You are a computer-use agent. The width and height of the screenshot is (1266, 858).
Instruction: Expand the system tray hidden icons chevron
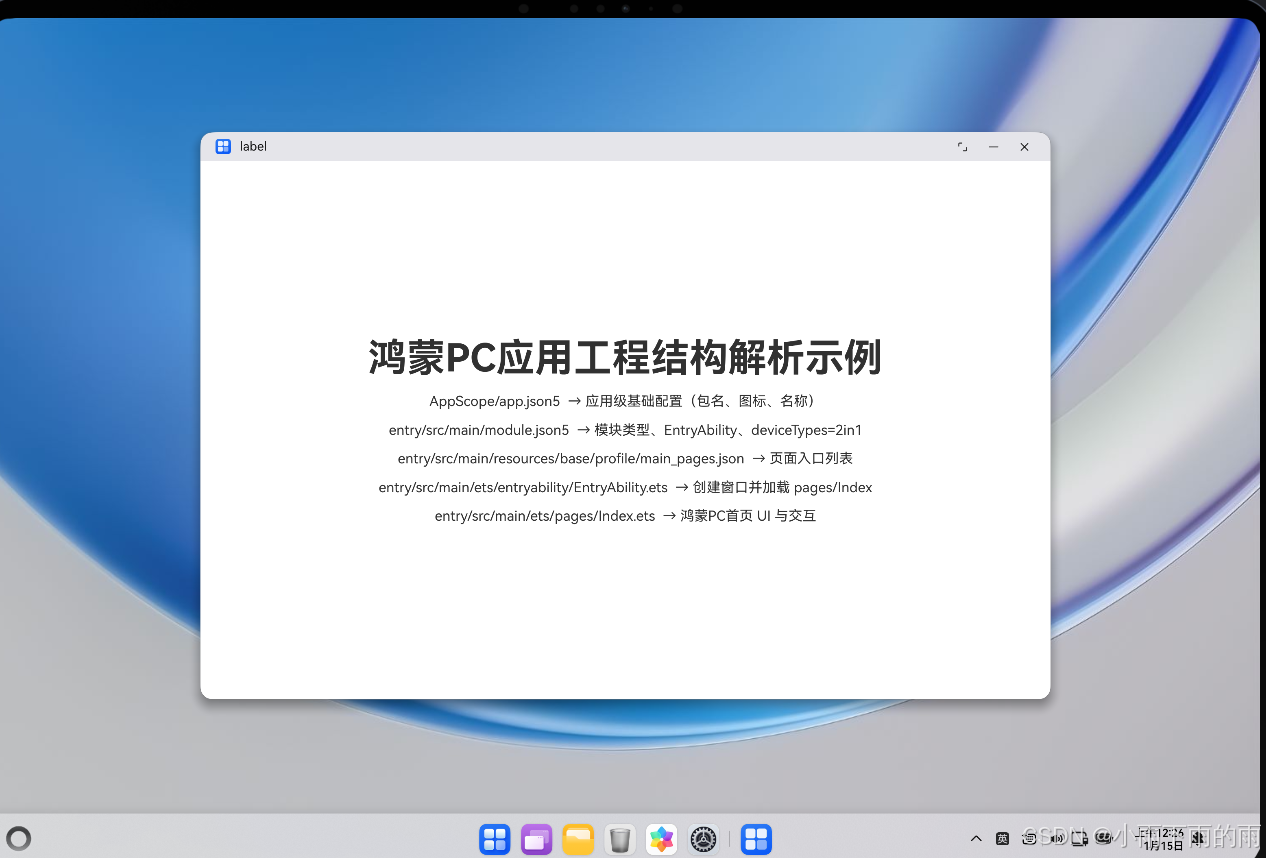tap(976, 838)
